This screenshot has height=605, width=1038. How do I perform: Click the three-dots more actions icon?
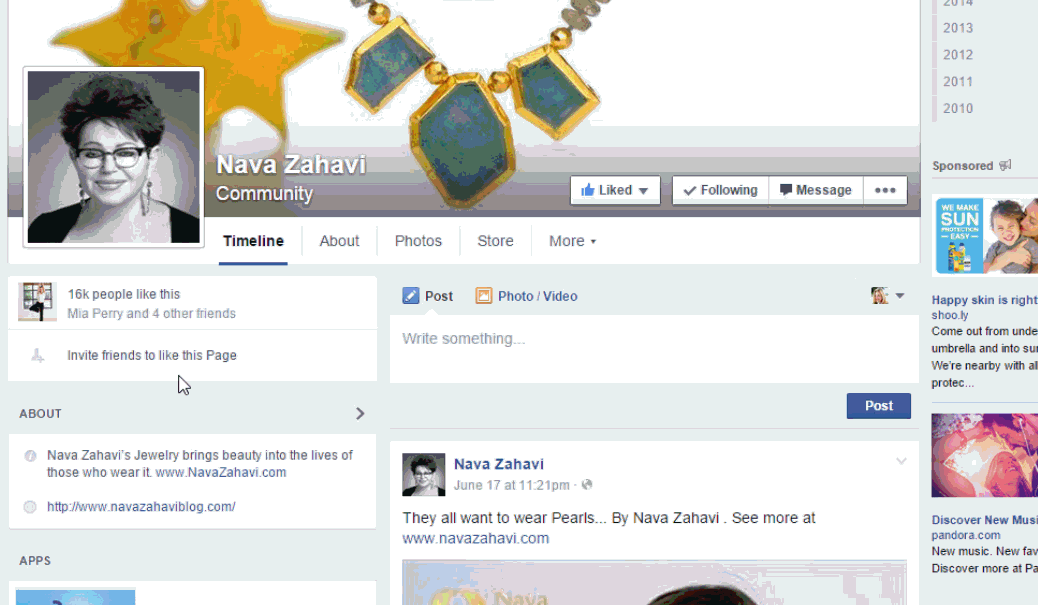pos(885,190)
